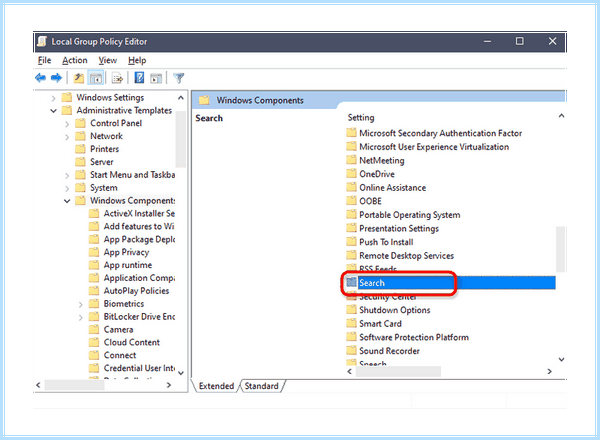
Task: Toggle Show/Hide Action Pane icon
Action: click(156, 78)
